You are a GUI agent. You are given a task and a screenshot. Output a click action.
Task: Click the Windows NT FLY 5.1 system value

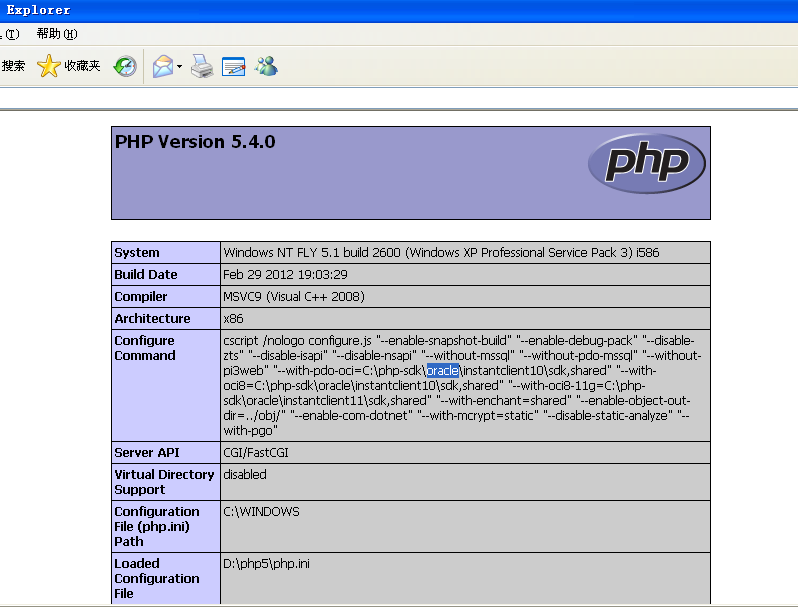point(441,253)
